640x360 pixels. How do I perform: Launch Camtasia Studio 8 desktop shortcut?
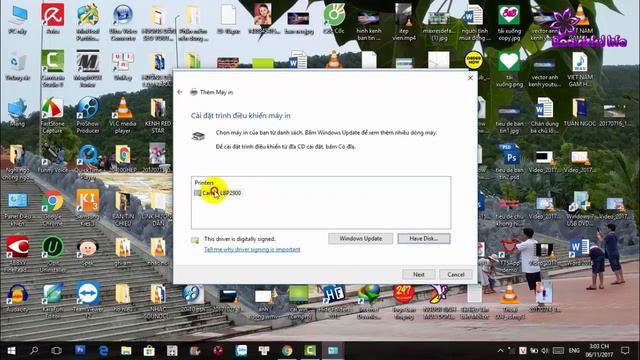(x=53, y=69)
